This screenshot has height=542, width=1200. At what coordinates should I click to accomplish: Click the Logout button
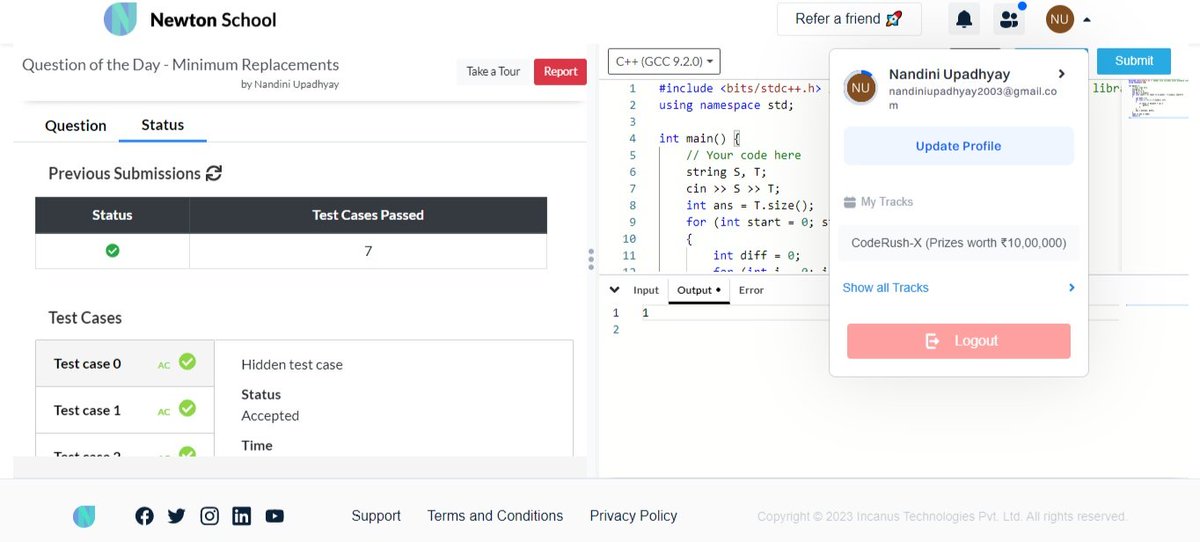click(x=959, y=341)
